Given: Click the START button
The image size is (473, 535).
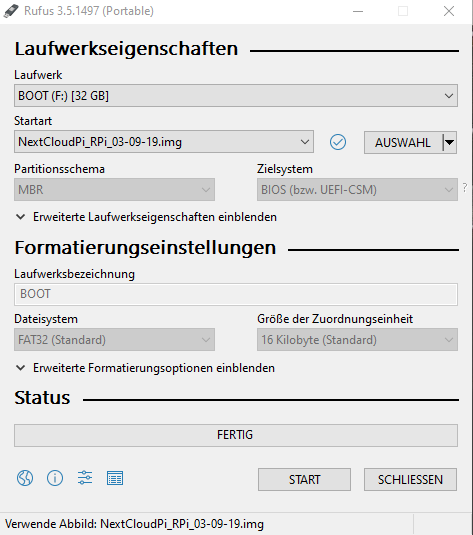Looking at the screenshot, I should (304, 479).
